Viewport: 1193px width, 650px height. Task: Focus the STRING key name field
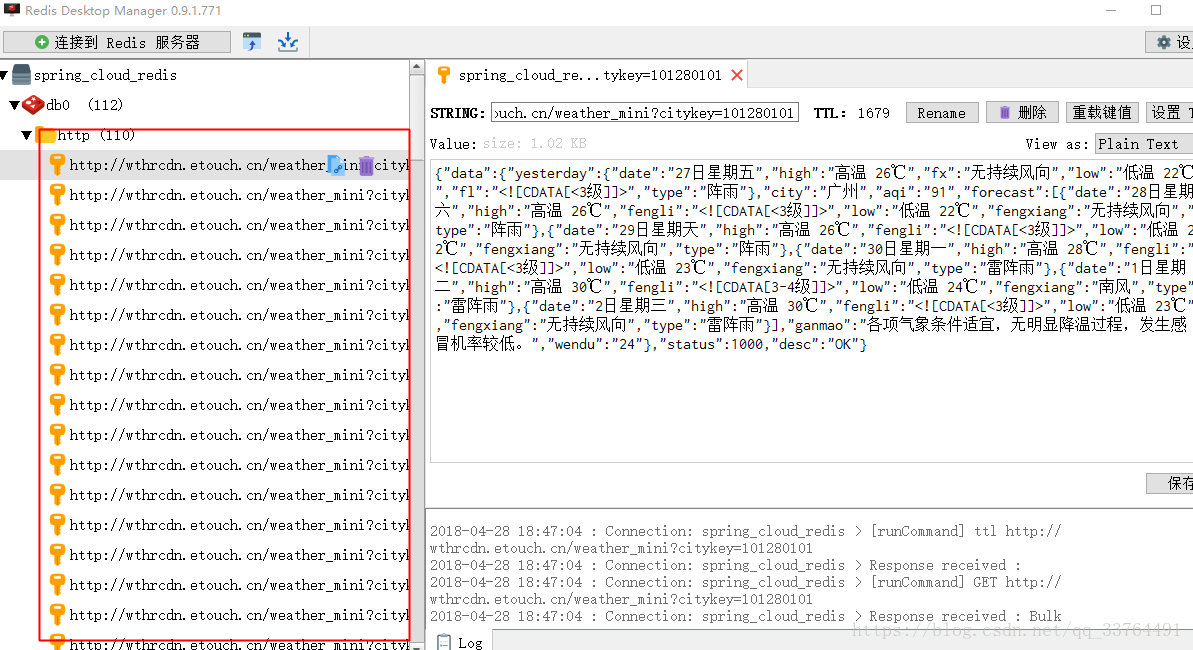644,113
